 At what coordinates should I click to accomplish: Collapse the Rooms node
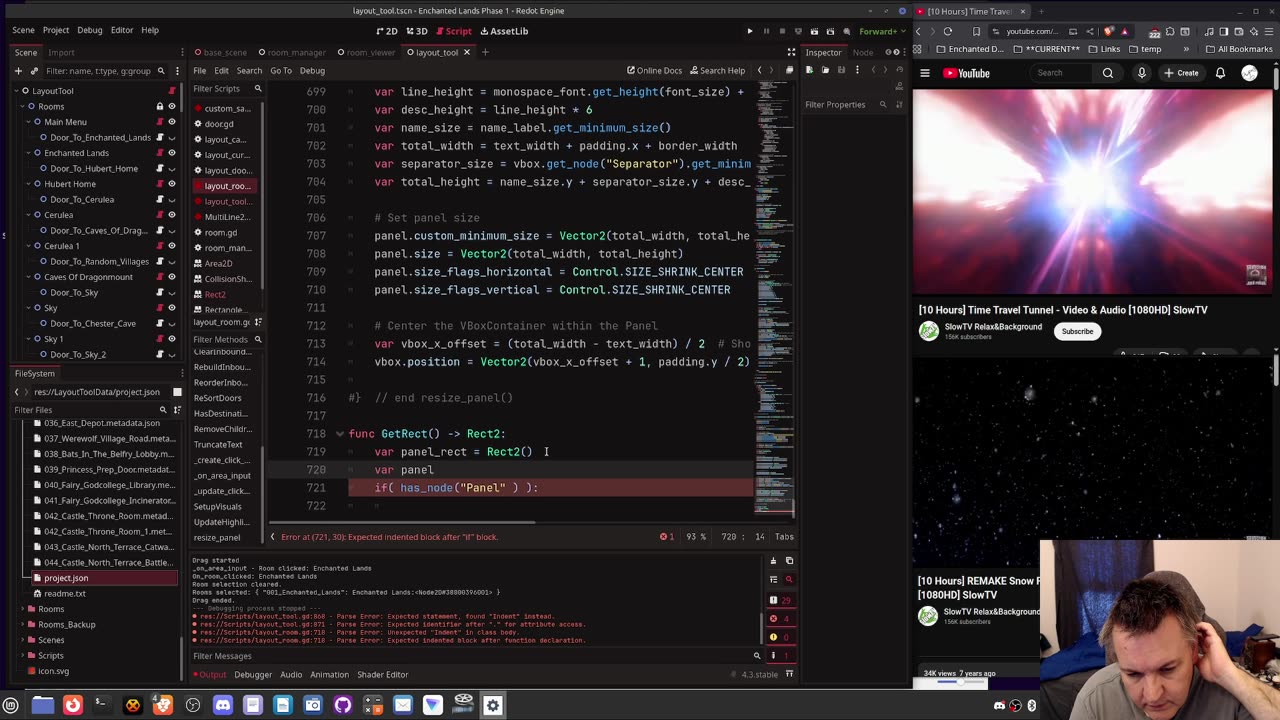tap(20, 106)
